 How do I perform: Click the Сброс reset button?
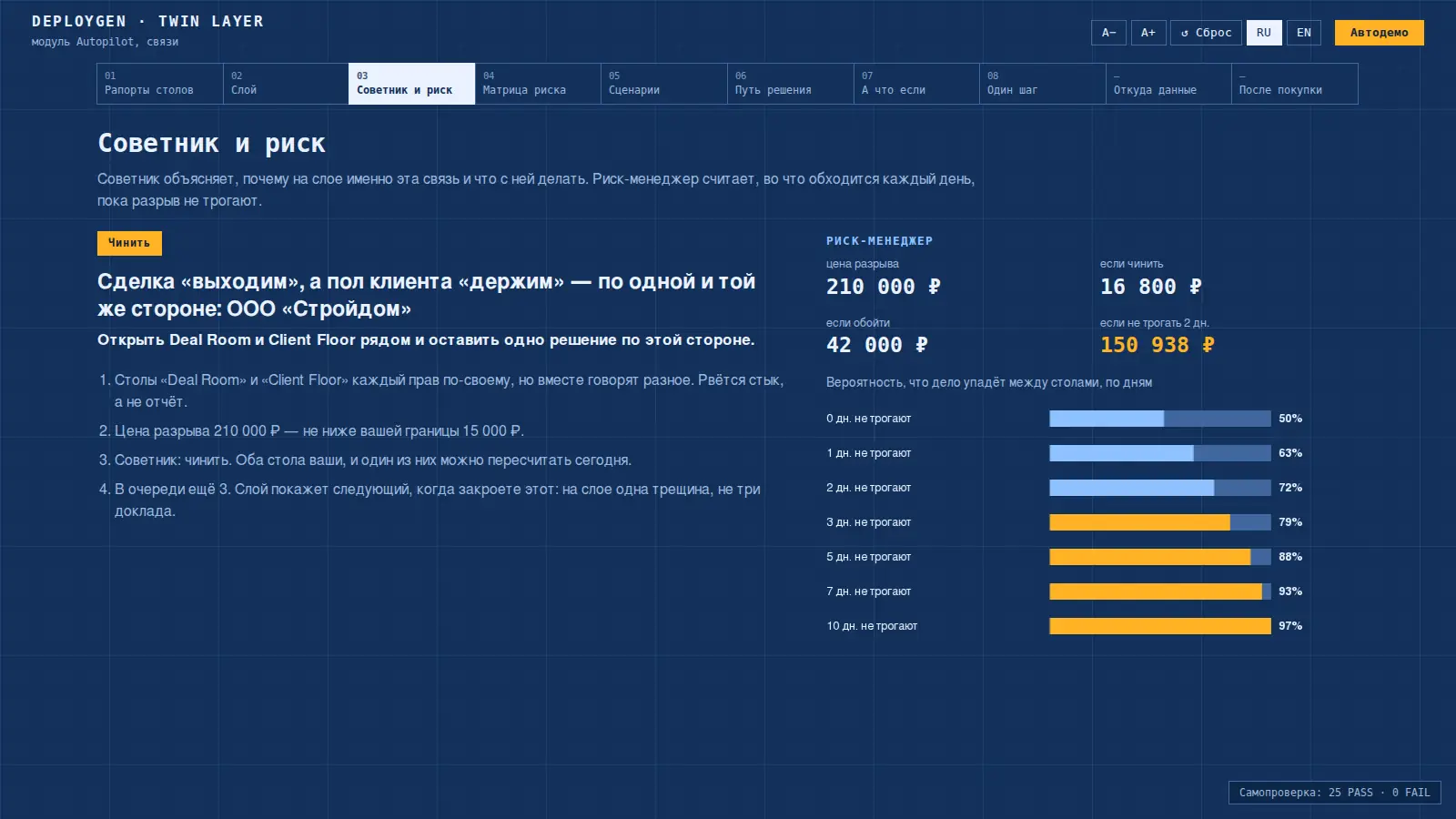1206,33
